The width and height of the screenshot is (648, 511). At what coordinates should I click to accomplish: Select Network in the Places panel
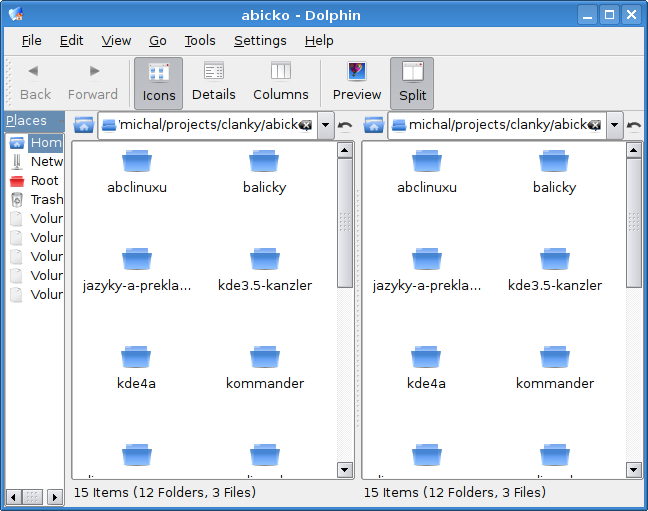point(36,162)
